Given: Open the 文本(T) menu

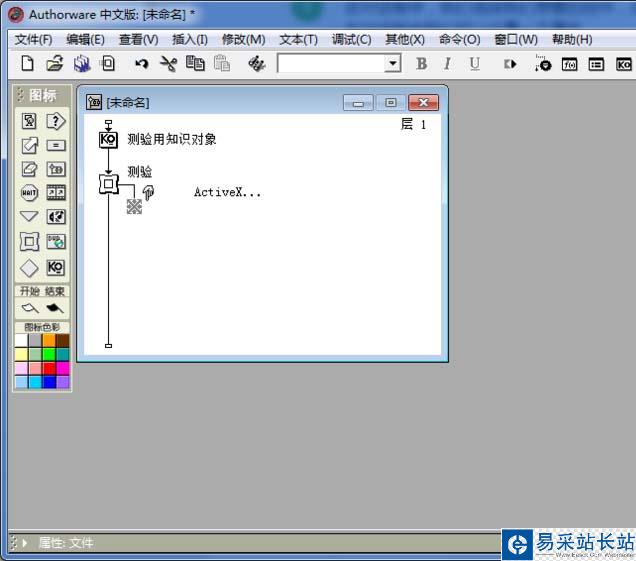Looking at the screenshot, I should tap(299, 40).
